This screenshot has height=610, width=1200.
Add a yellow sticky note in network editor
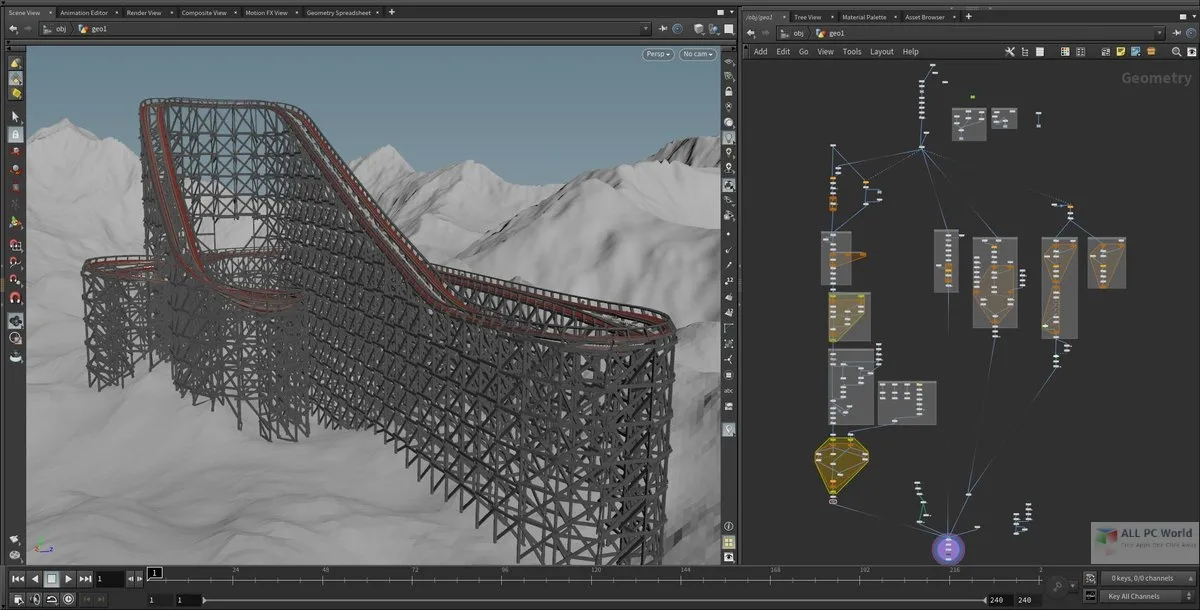(1120, 52)
